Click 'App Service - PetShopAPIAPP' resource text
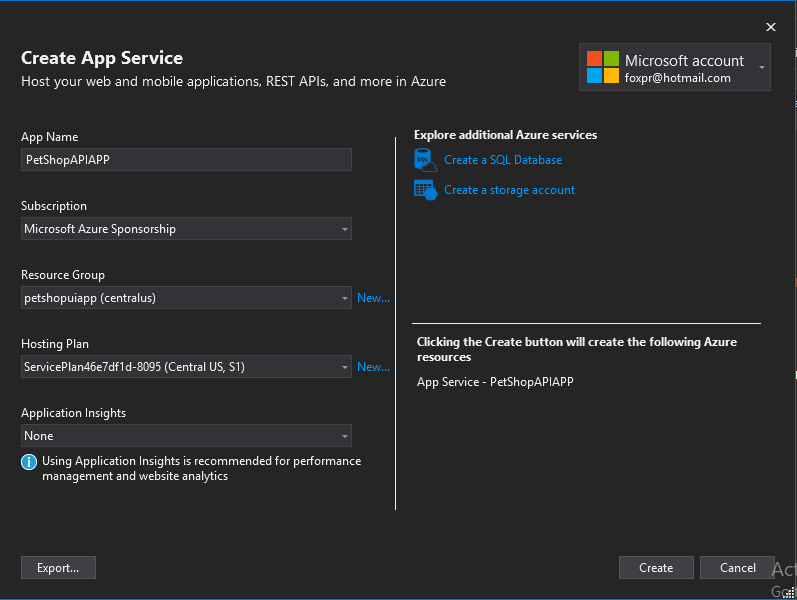The image size is (797, 600). pos(495,382)
